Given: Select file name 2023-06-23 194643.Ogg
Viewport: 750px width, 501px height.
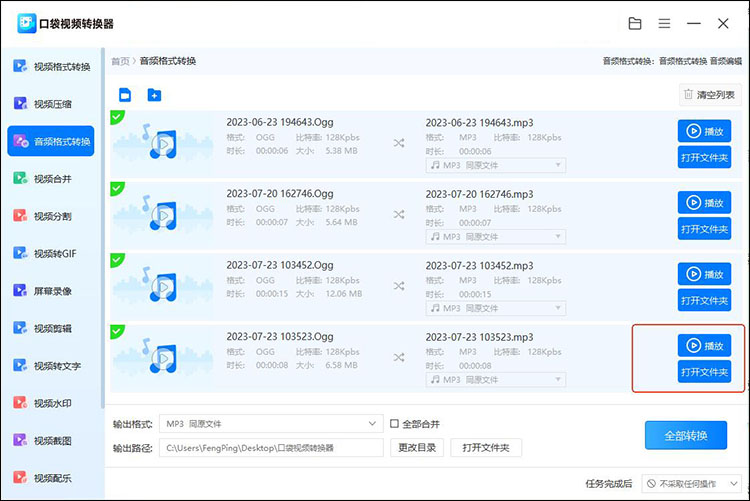Looking at the screenshot, I should [280, 122].
